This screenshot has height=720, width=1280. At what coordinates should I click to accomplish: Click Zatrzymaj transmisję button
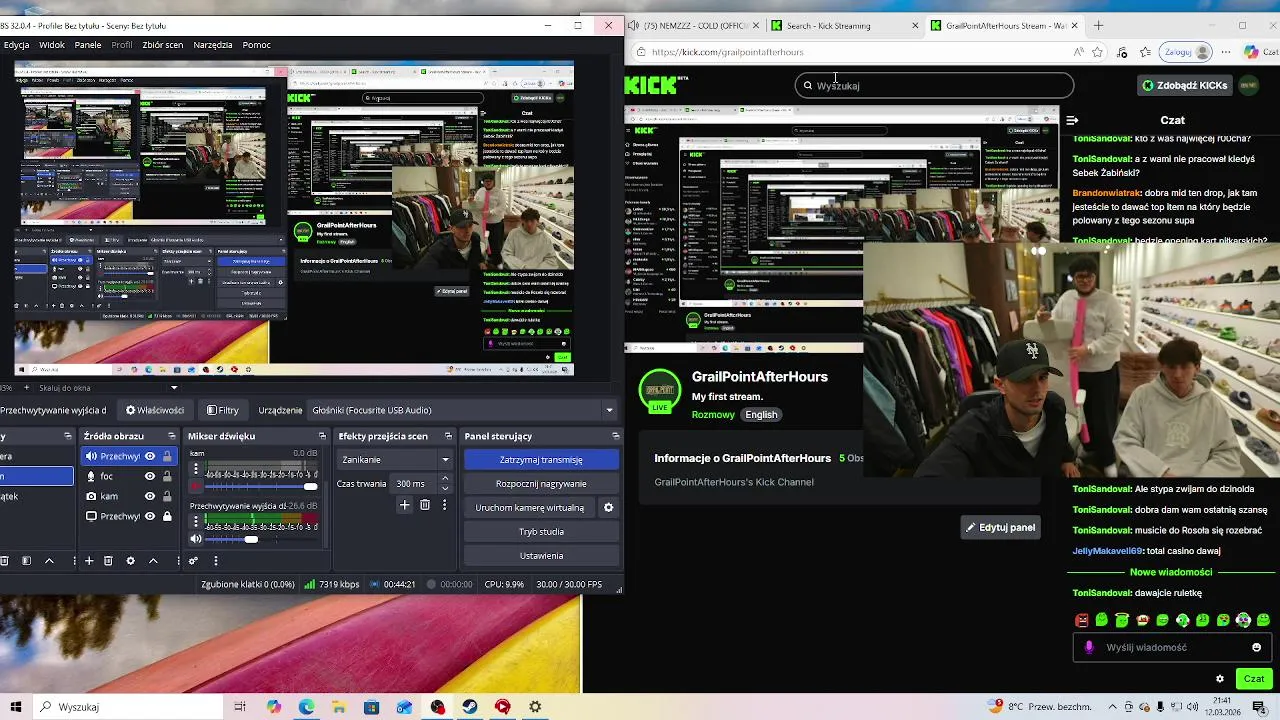[541, 460]
